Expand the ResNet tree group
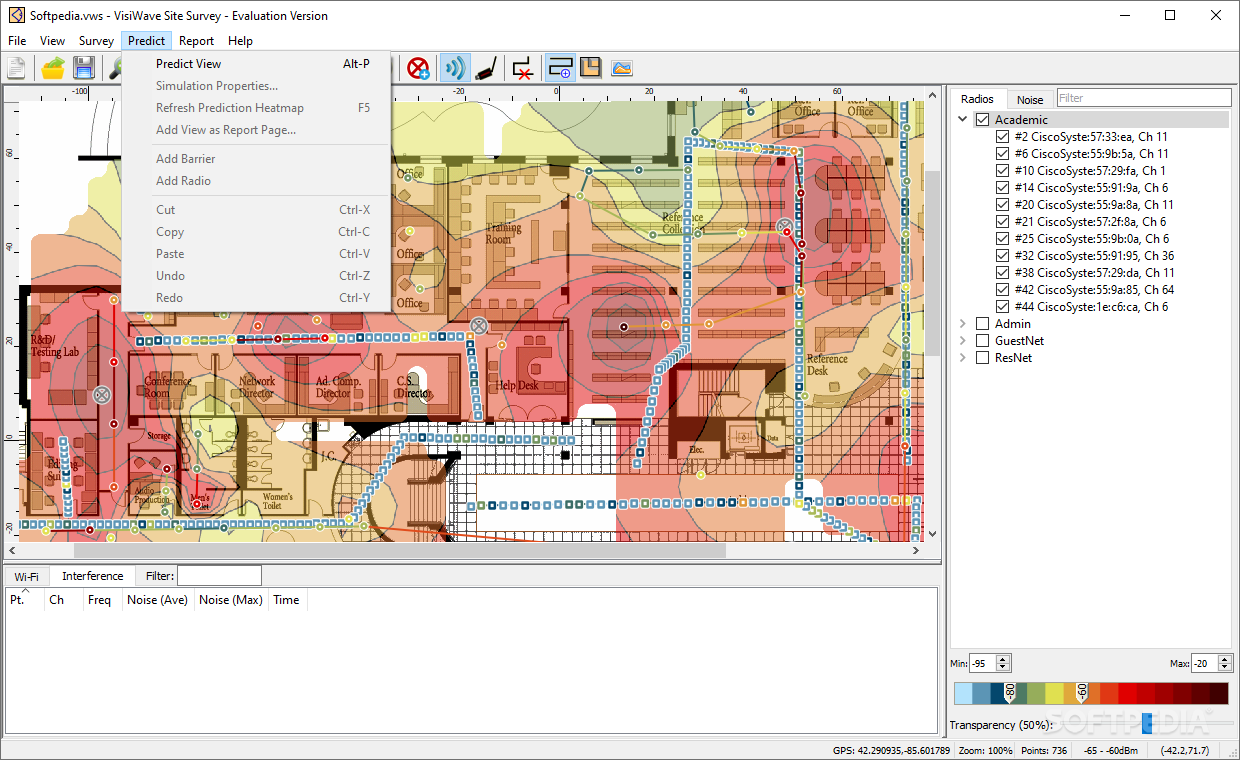The height and width of the screenshot is (760, 1240). pyautogui.click(x=963, y=358)
